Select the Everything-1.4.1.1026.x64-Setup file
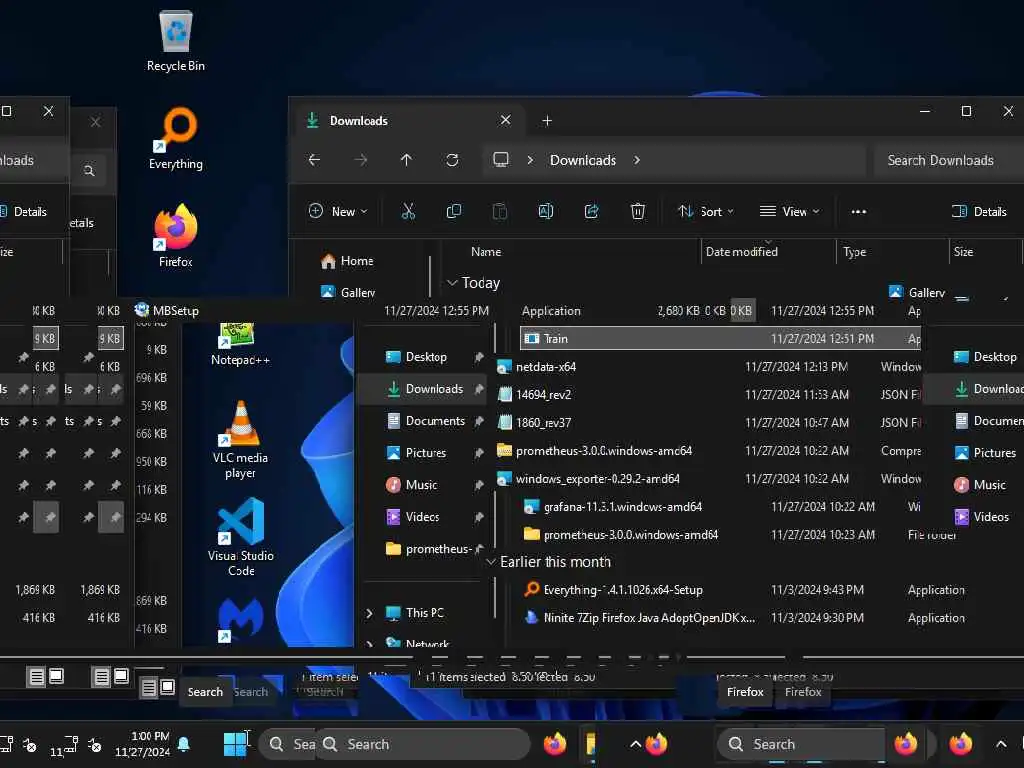 614,590
